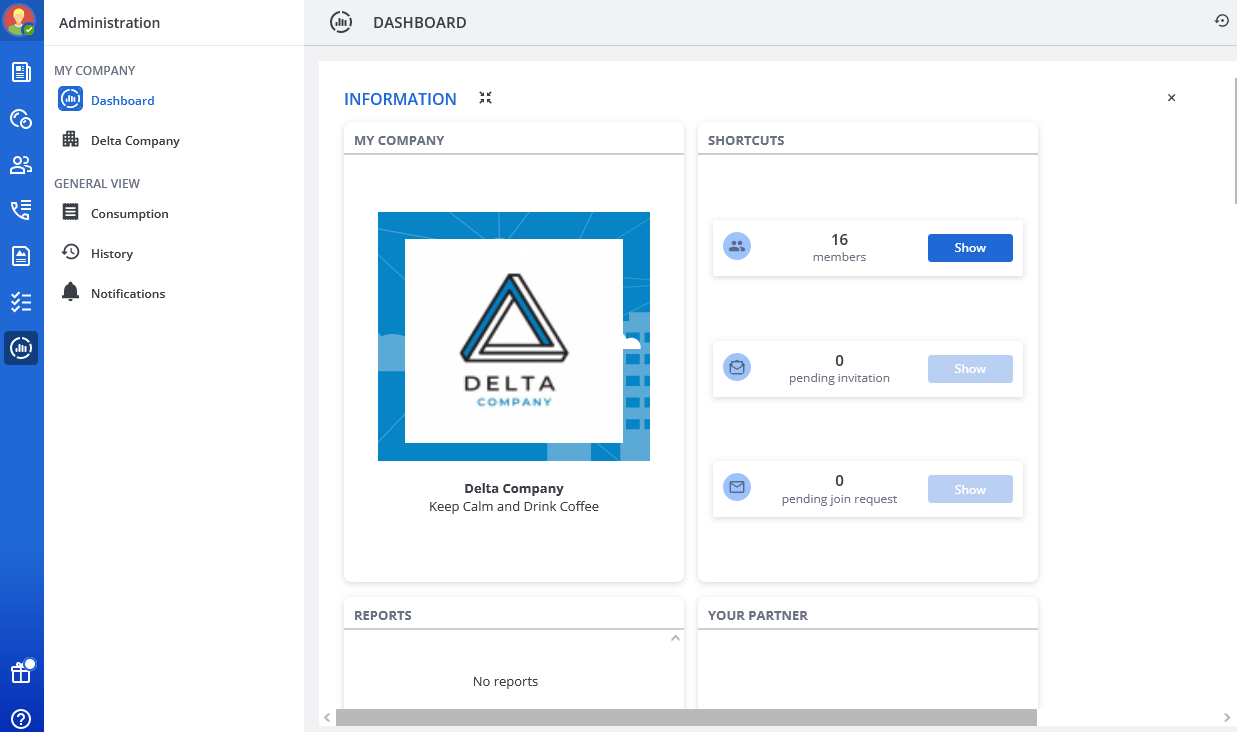The image size is (1237, 732).
Task: Open the History page
Action: tap(111, 254)
